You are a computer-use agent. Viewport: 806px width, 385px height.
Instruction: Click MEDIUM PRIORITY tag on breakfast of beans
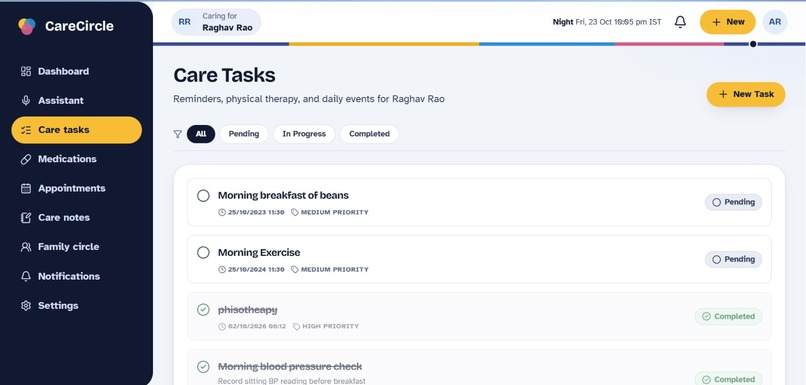point(330,212)
